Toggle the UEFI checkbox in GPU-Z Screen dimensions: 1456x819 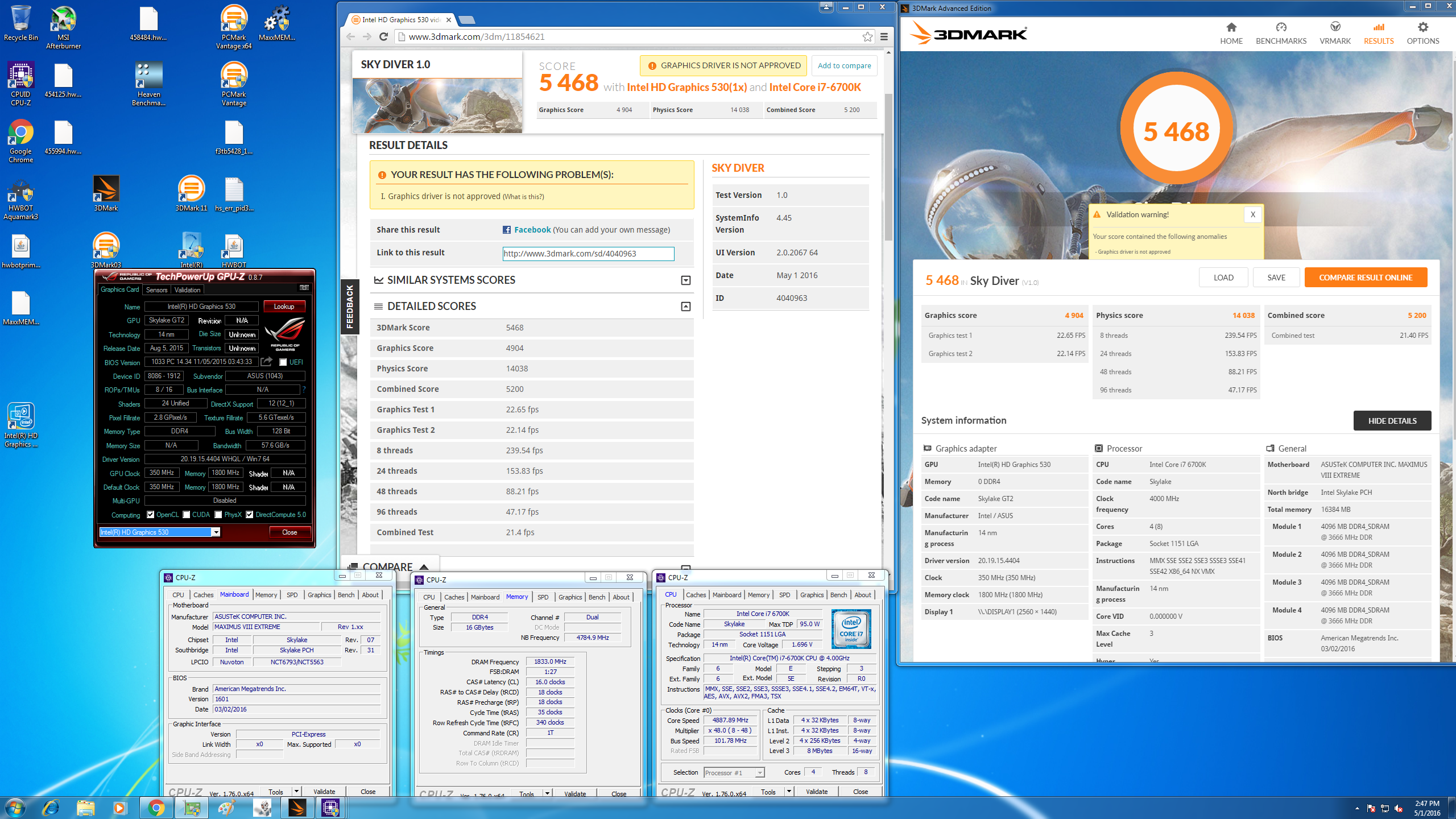[x=283, y=362]
